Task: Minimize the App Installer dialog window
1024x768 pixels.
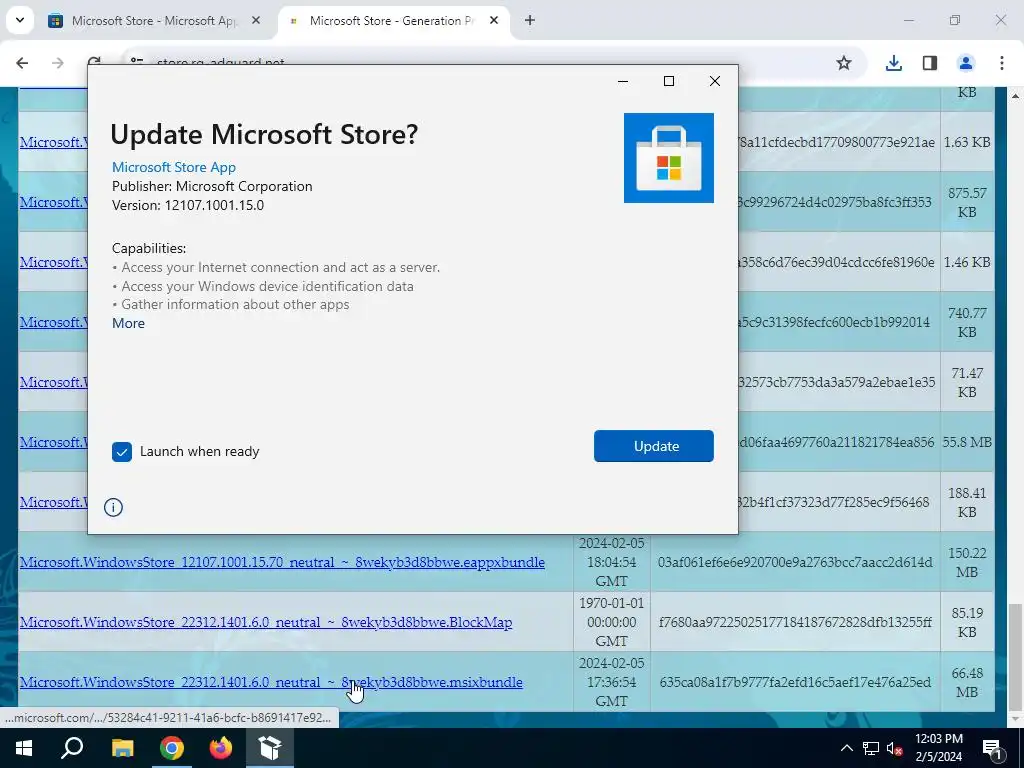Action: [623, 81]
